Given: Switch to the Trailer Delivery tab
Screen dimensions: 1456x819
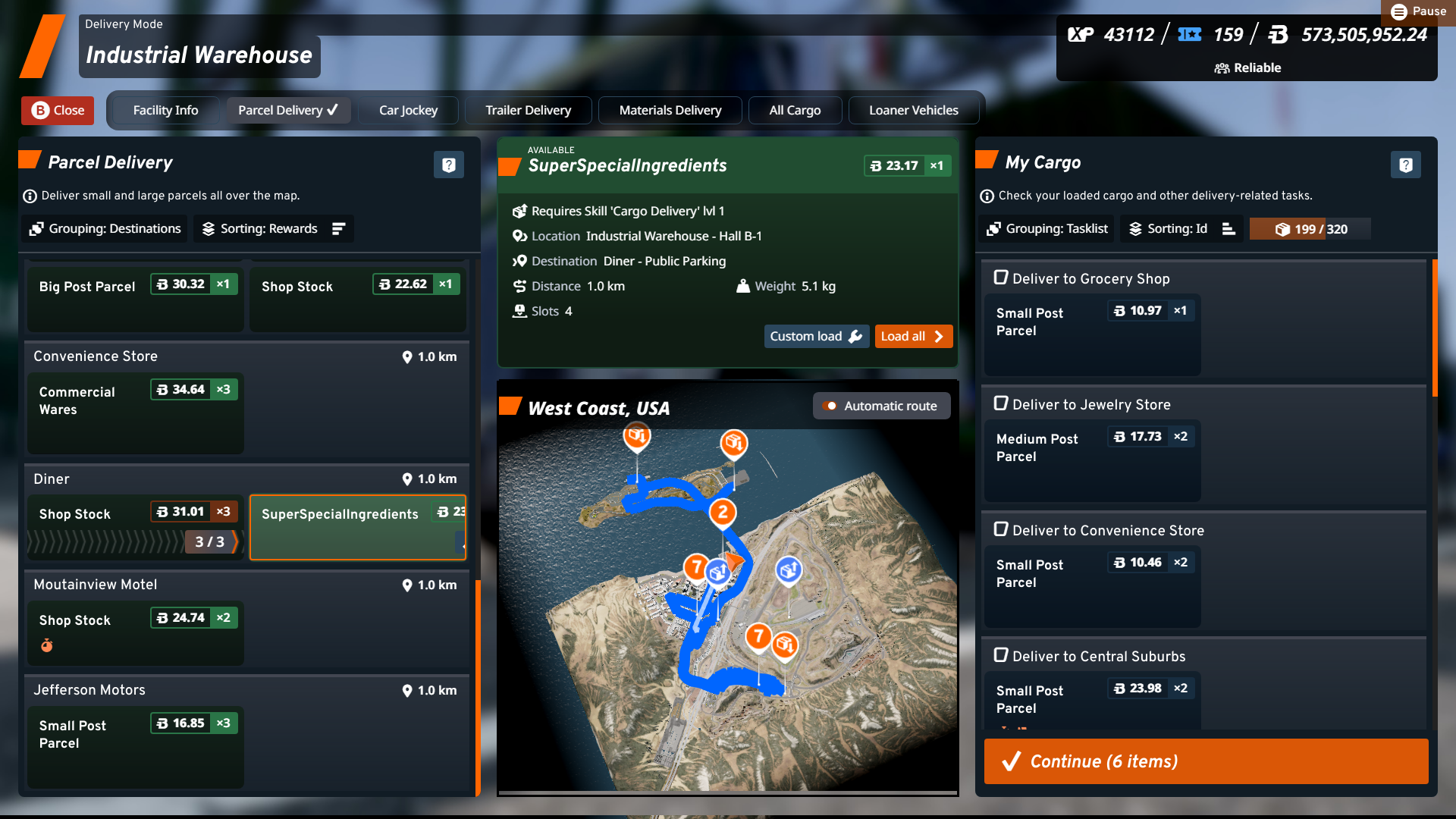Looking at the screenshot, I should pos(528,110).
